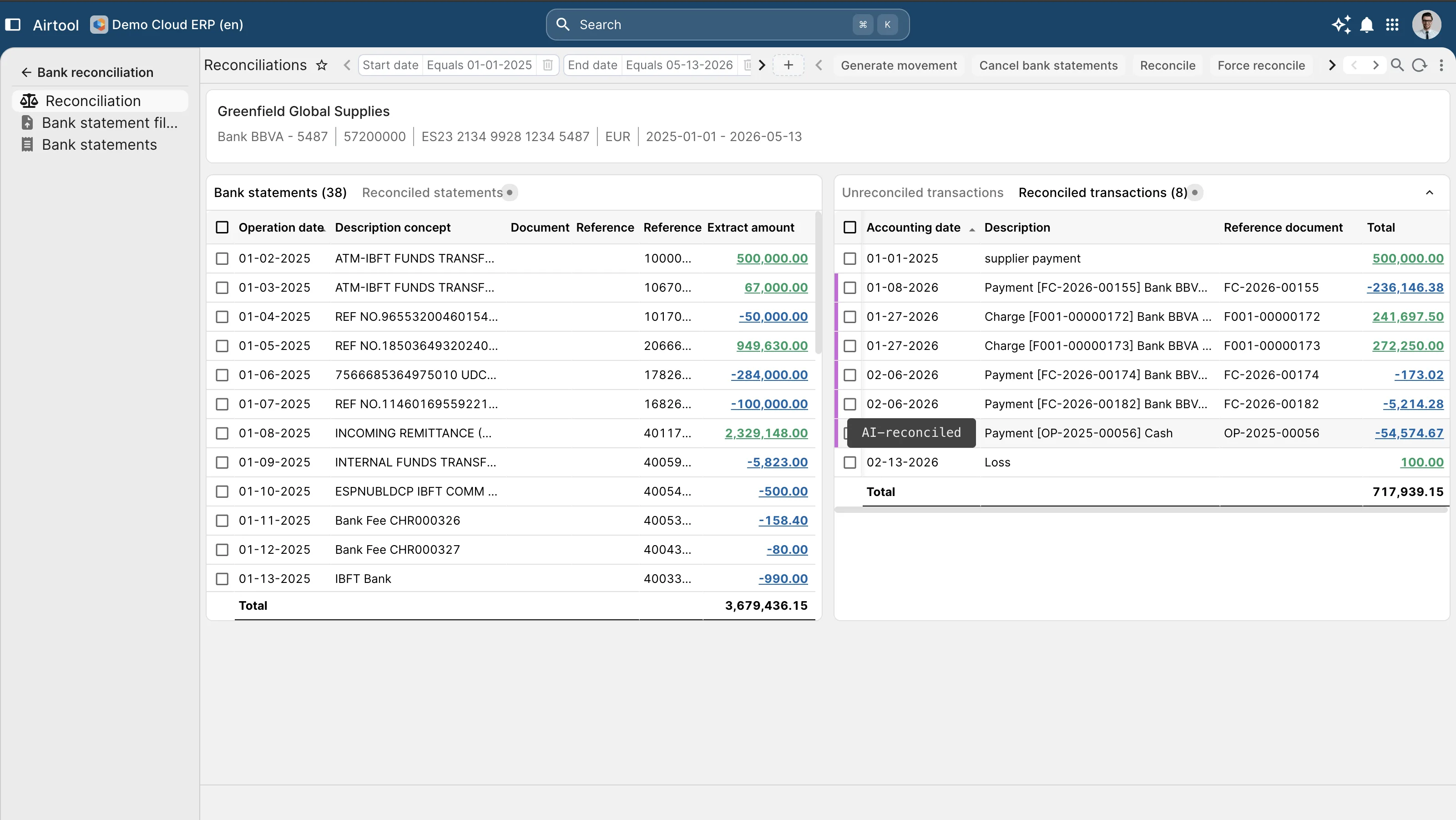Switch to Bank statements (38) tab
1456x820 pixels.
click(x=280, y=192)
